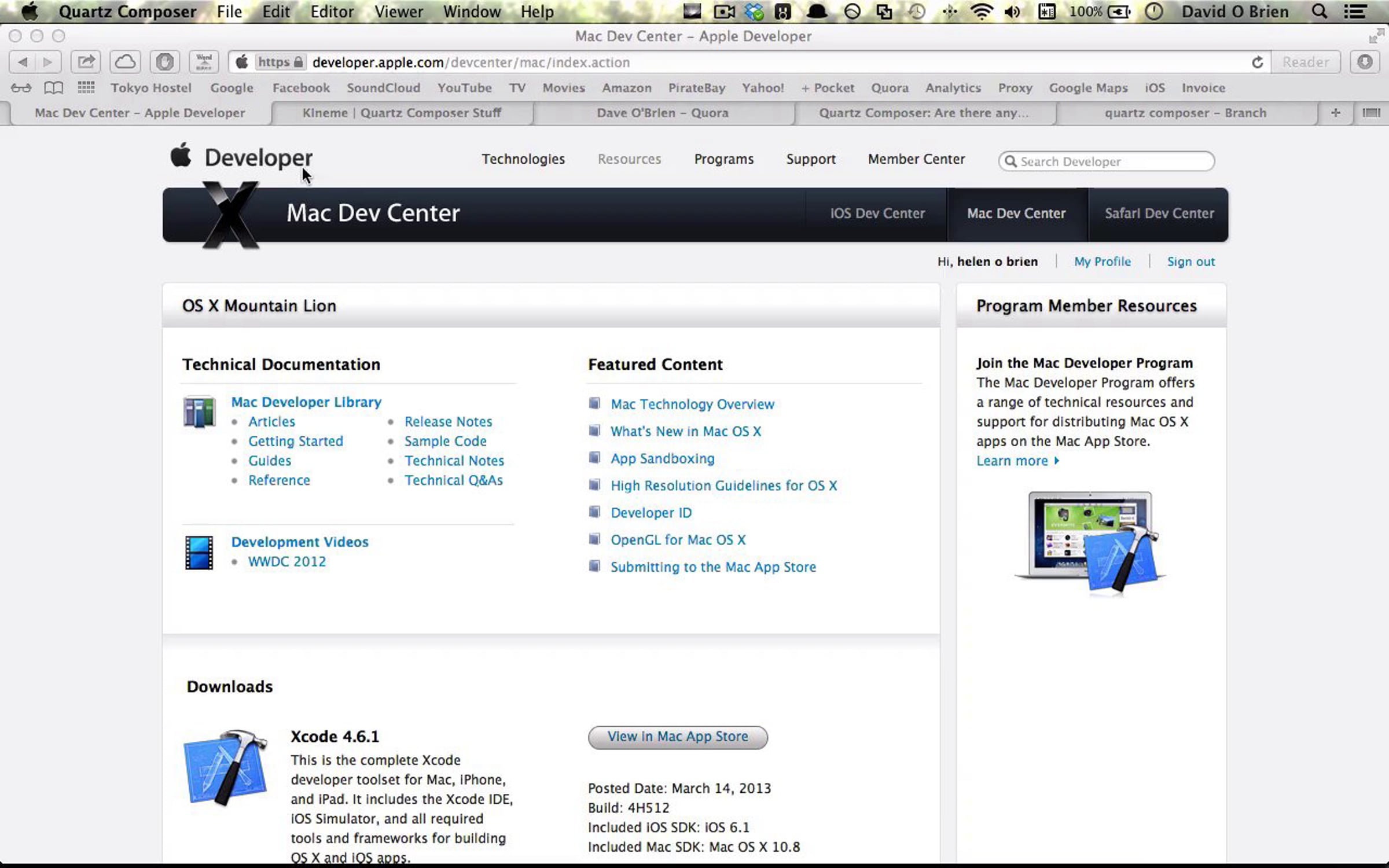The image size is (1389, 868).
Task: Open OpenGL for Mac OS X link
Action: 678,540
